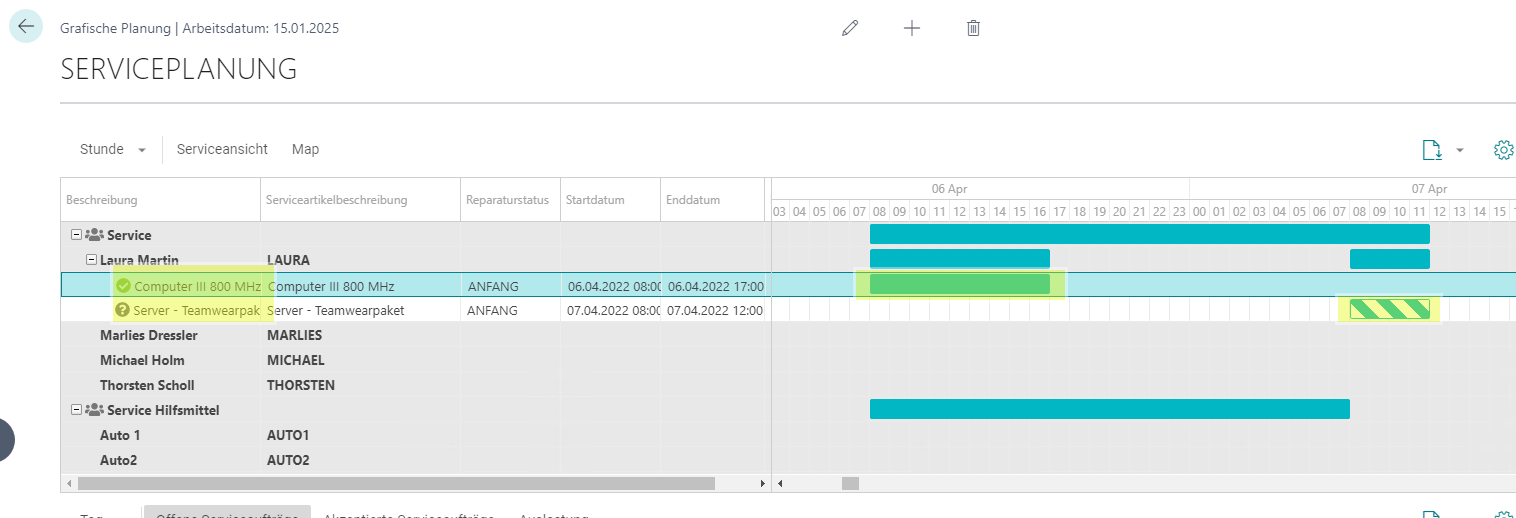Click the Enddatum column header

[713, 200]
